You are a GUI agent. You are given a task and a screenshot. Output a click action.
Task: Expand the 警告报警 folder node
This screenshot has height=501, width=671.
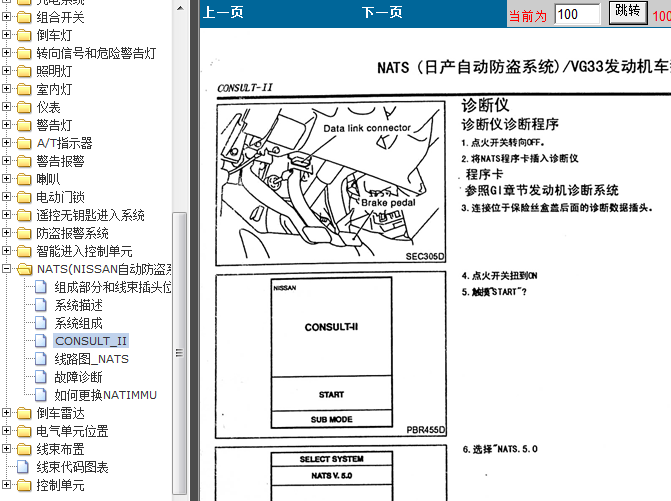(x=6, y=160)
